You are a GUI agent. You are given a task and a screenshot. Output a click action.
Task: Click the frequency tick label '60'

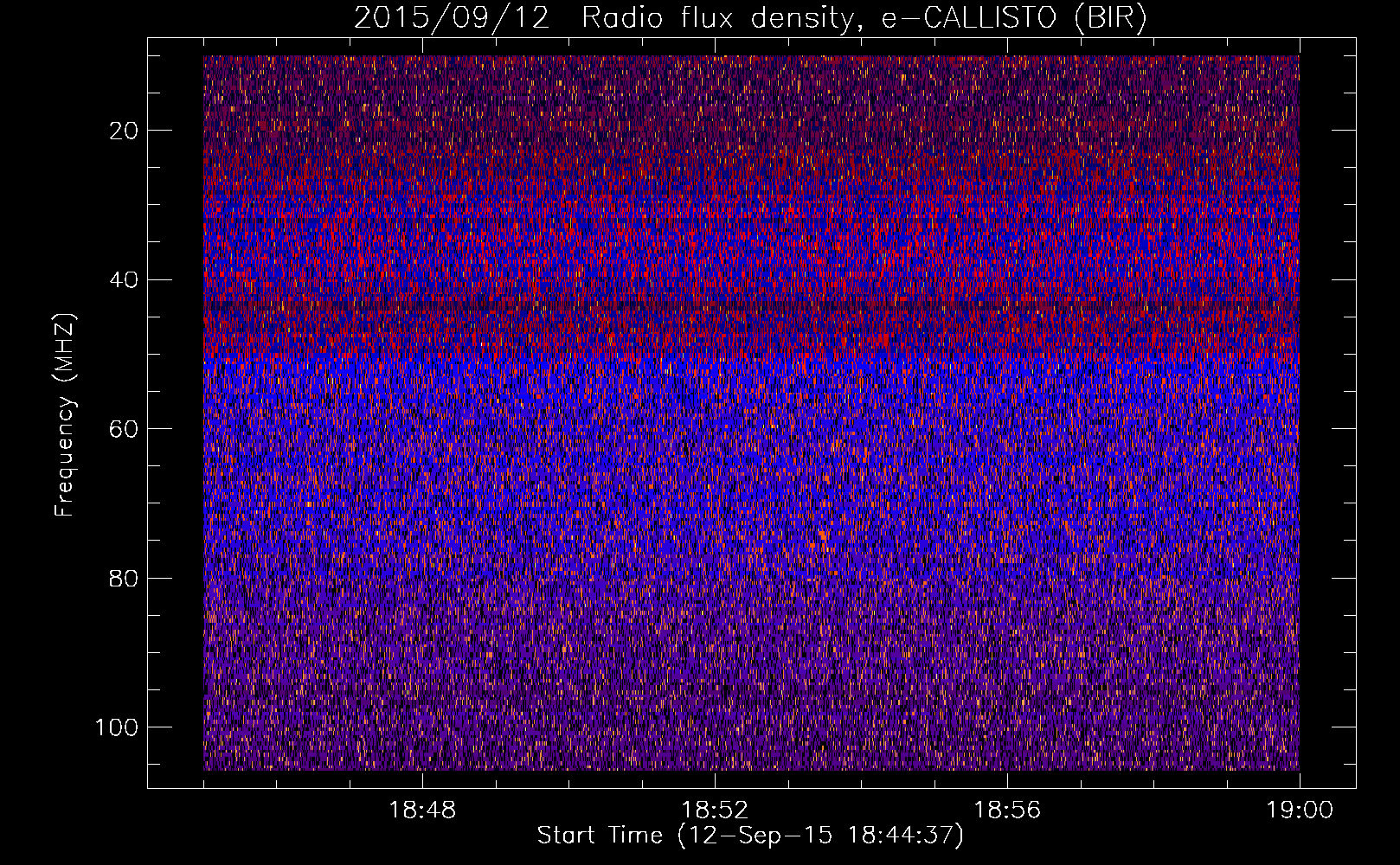tap(125, 429)
